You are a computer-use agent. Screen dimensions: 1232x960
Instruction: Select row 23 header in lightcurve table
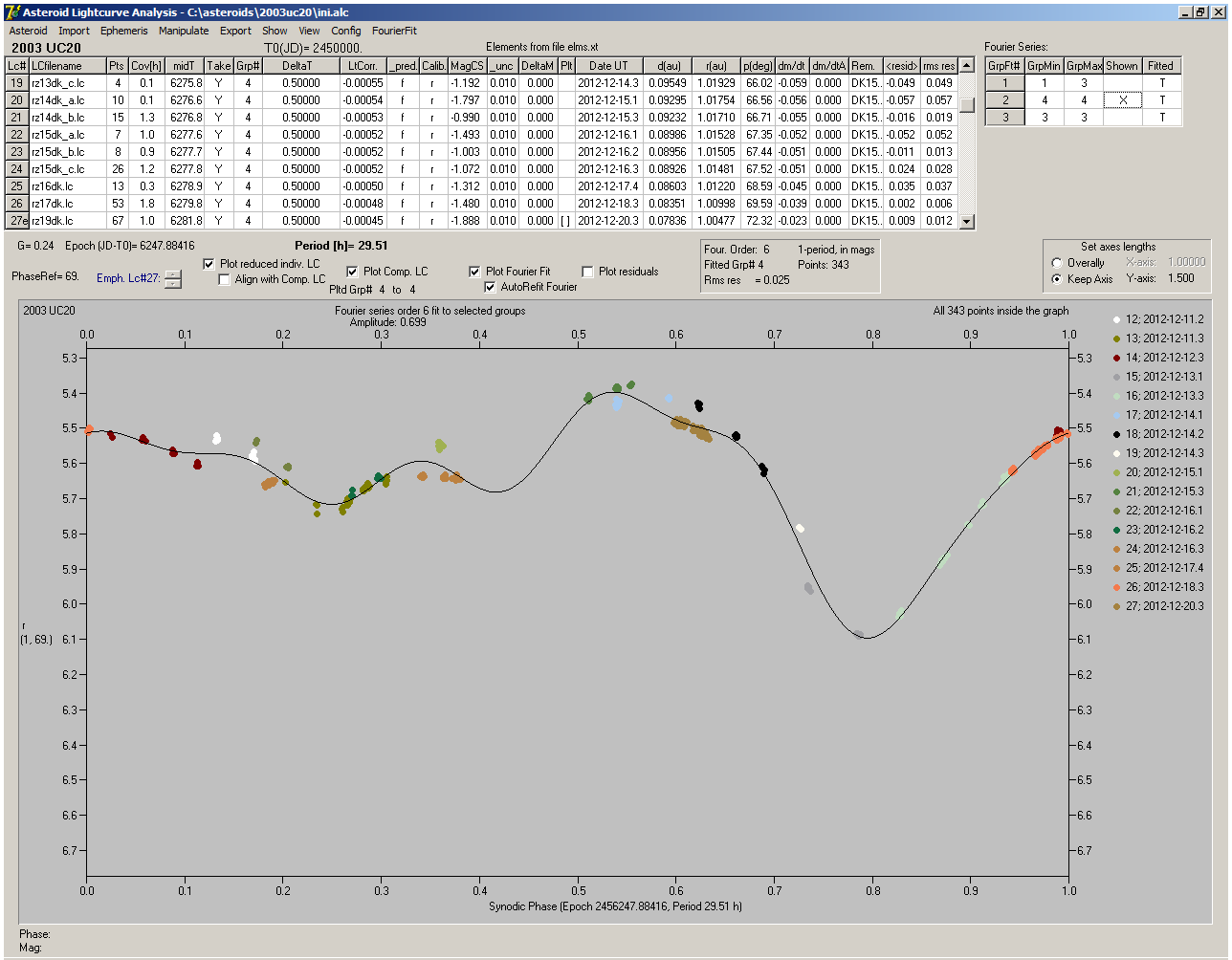(x=17, y=152)
